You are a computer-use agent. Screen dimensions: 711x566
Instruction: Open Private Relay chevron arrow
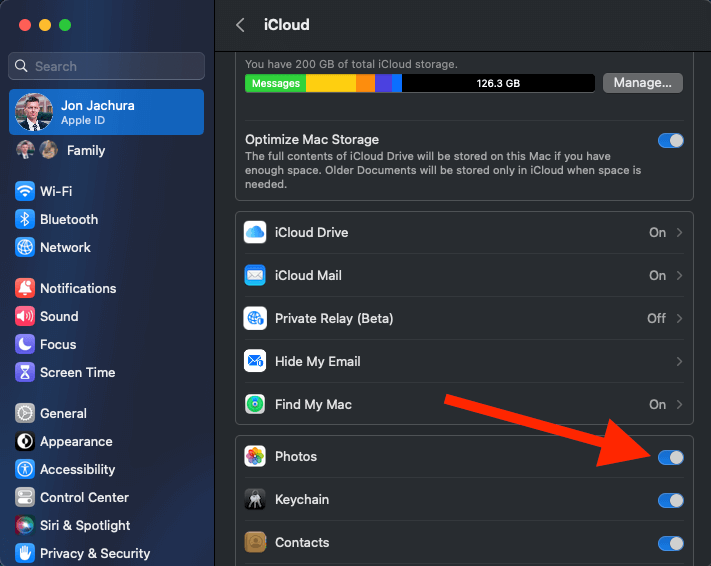679,318
